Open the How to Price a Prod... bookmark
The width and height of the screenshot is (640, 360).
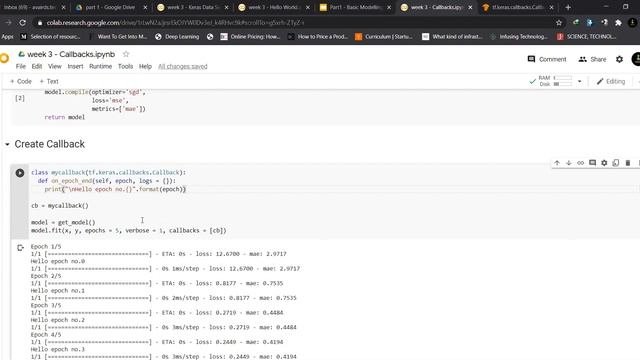(318, 37)
